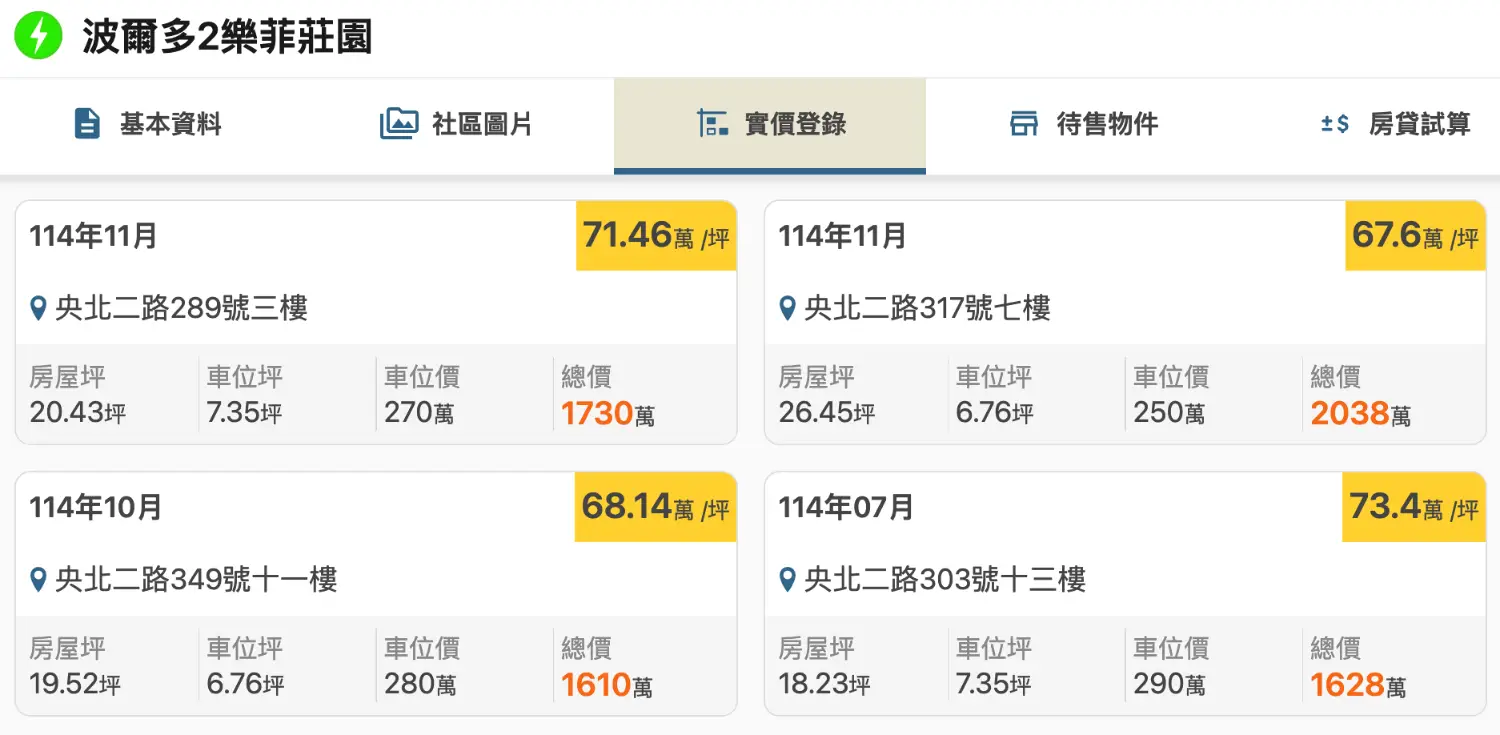Viewport: 1500px width, 735px height.
Task: Click map pin for 央北二路289號三樓
Action: coord(39,308)
